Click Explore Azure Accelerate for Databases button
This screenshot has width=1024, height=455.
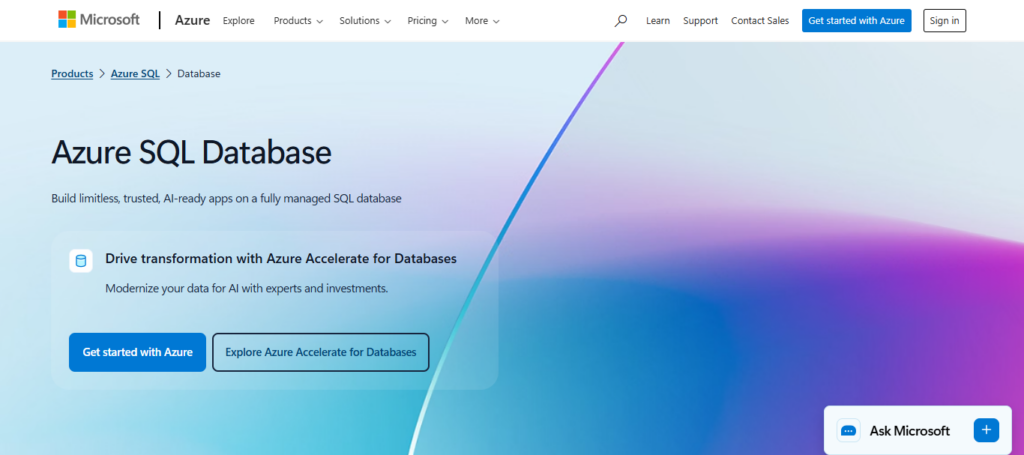point(321,352)
